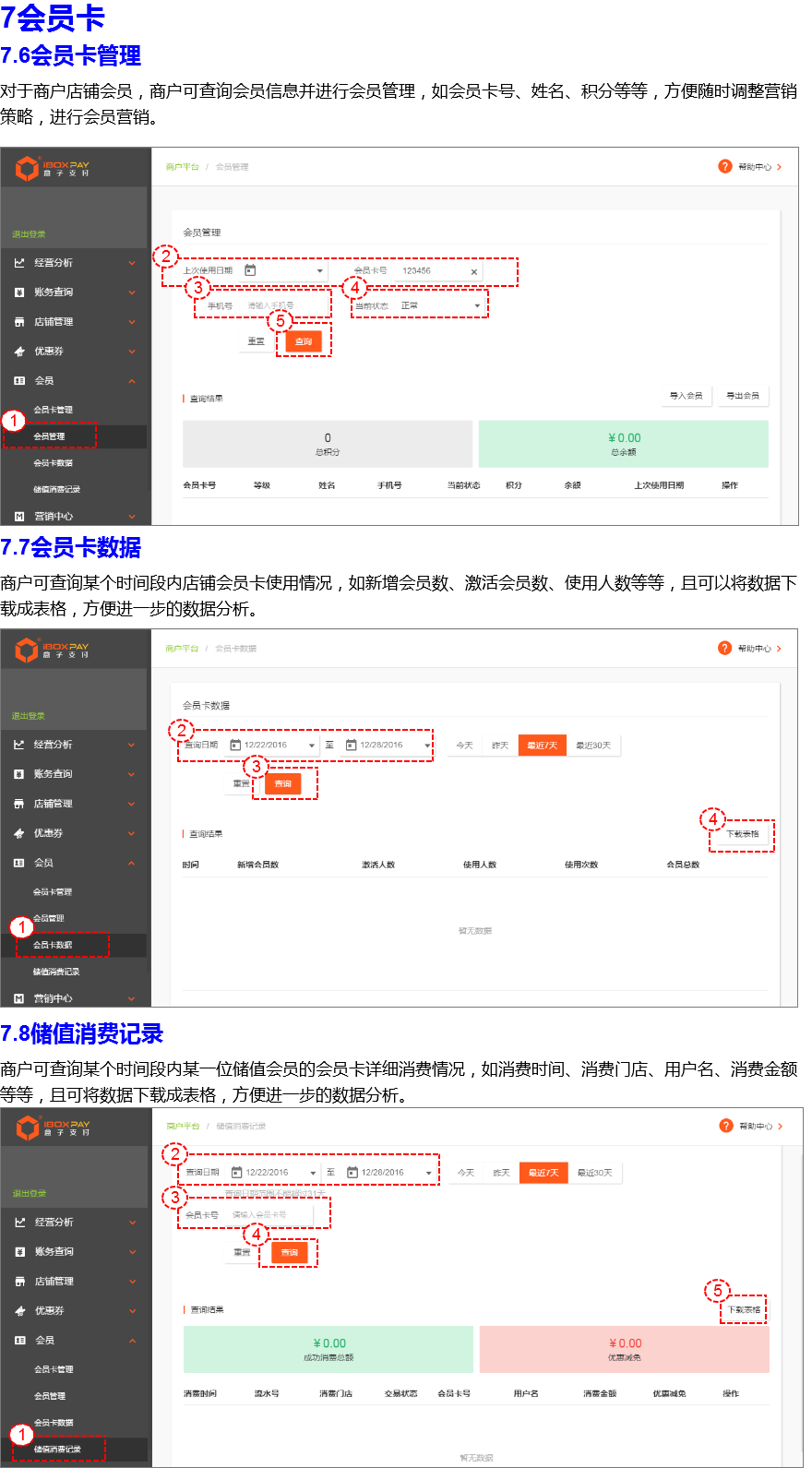Click 下载表格 on 会员卡数据 page
The width and height of the screenshot is (812, 1468).
742,834
